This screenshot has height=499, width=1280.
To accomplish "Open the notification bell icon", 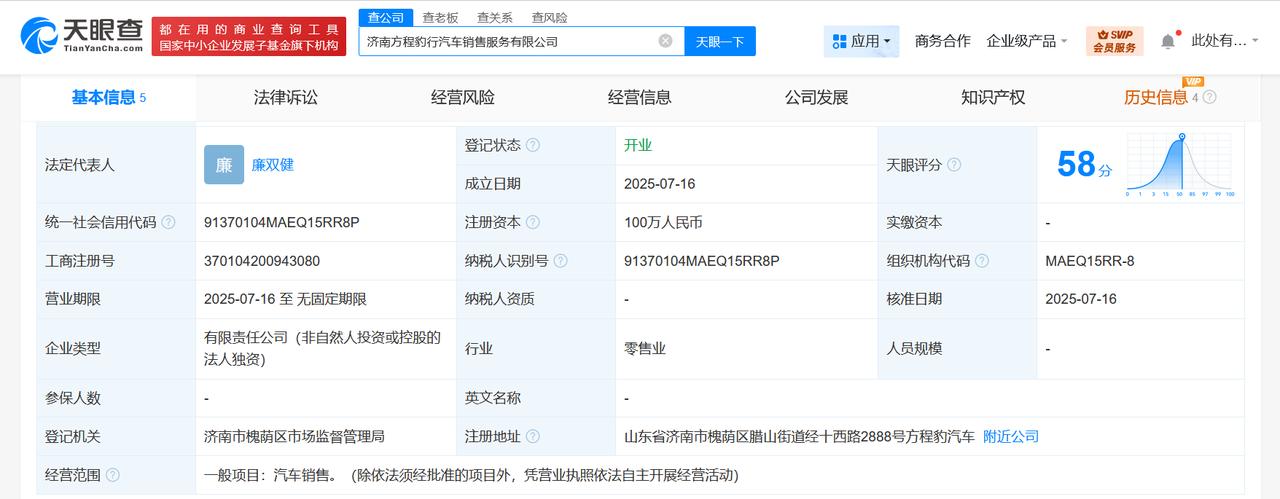I will coord(1168,41).
